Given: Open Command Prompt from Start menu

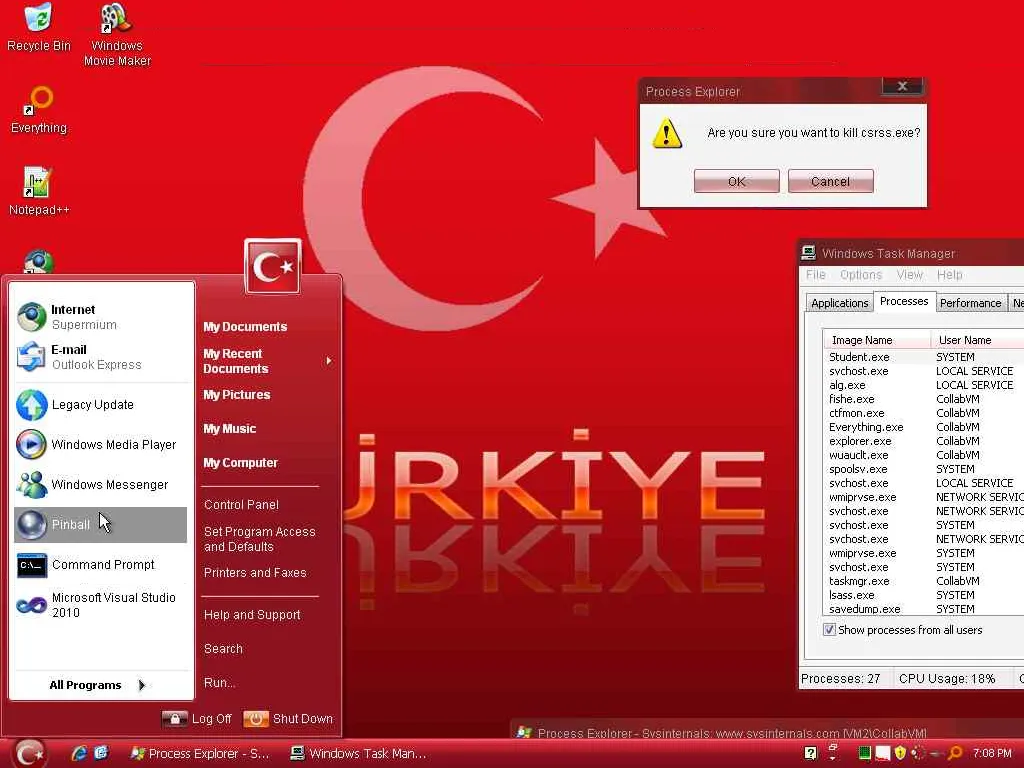Looking at the screenshot, I should (101, 565).
